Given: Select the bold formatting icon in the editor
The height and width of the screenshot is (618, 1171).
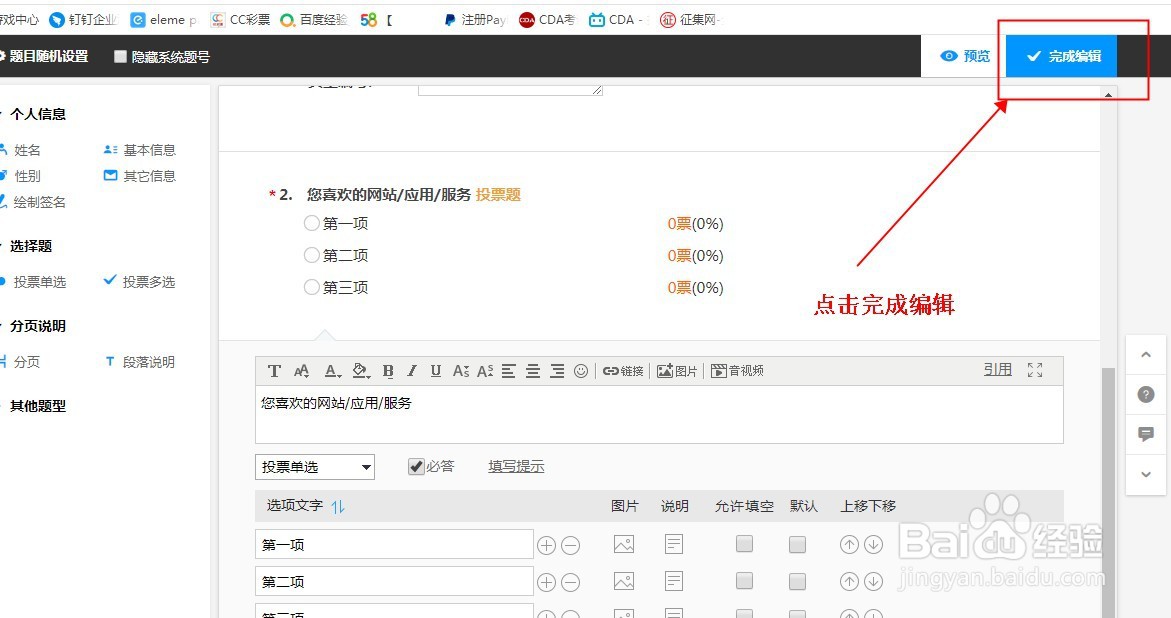Looking at the screenshot, I should tap(388, 370).
